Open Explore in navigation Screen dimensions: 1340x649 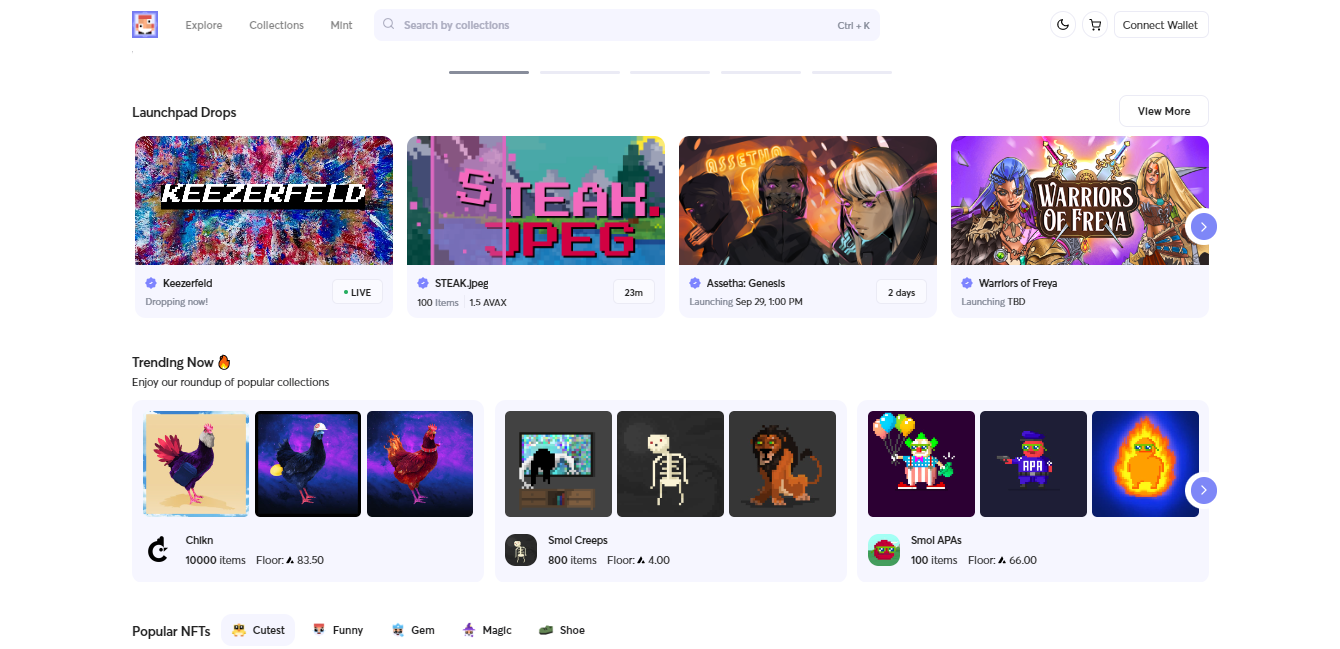coord(204,25)
